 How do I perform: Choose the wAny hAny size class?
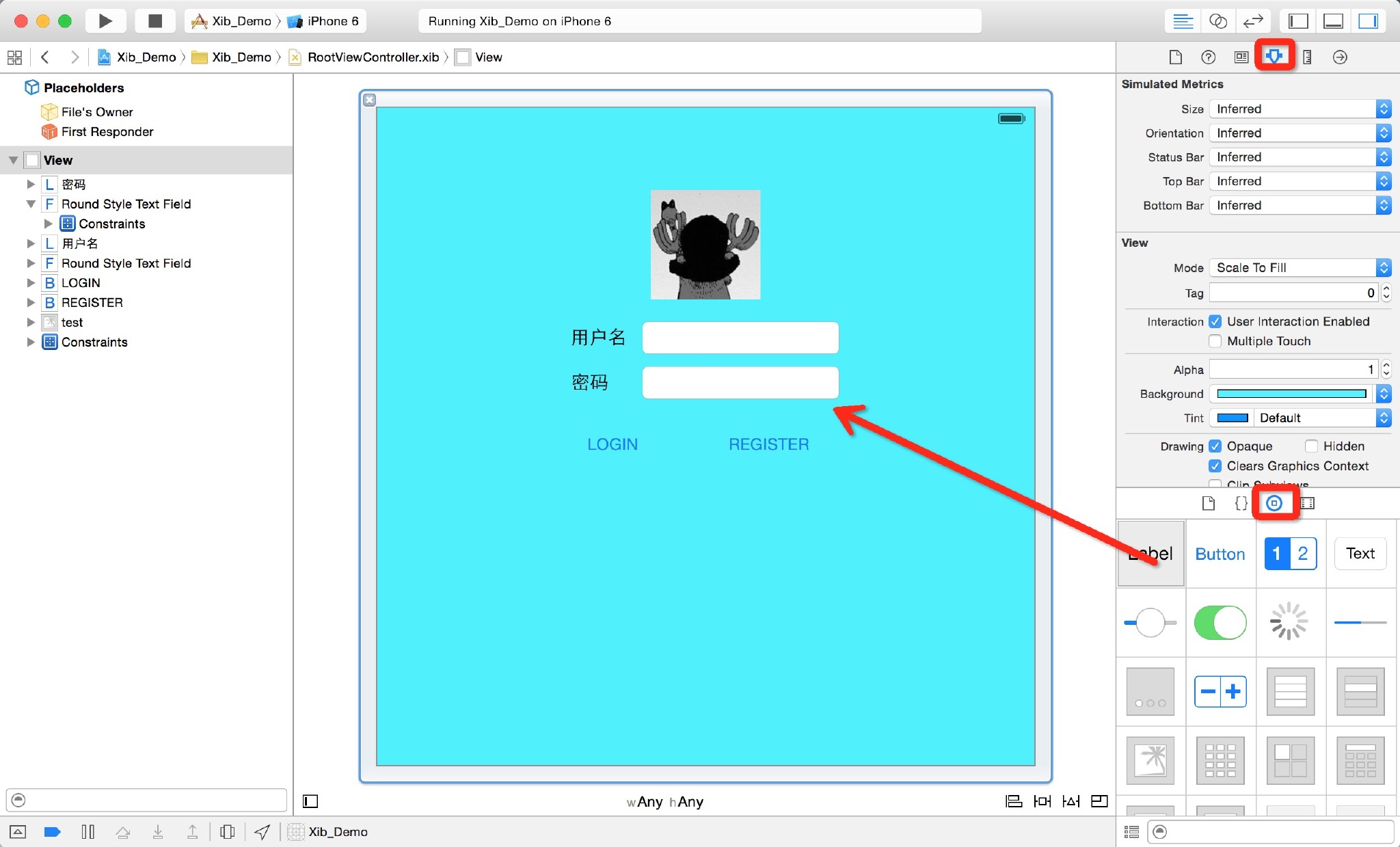tap(664, 801)
